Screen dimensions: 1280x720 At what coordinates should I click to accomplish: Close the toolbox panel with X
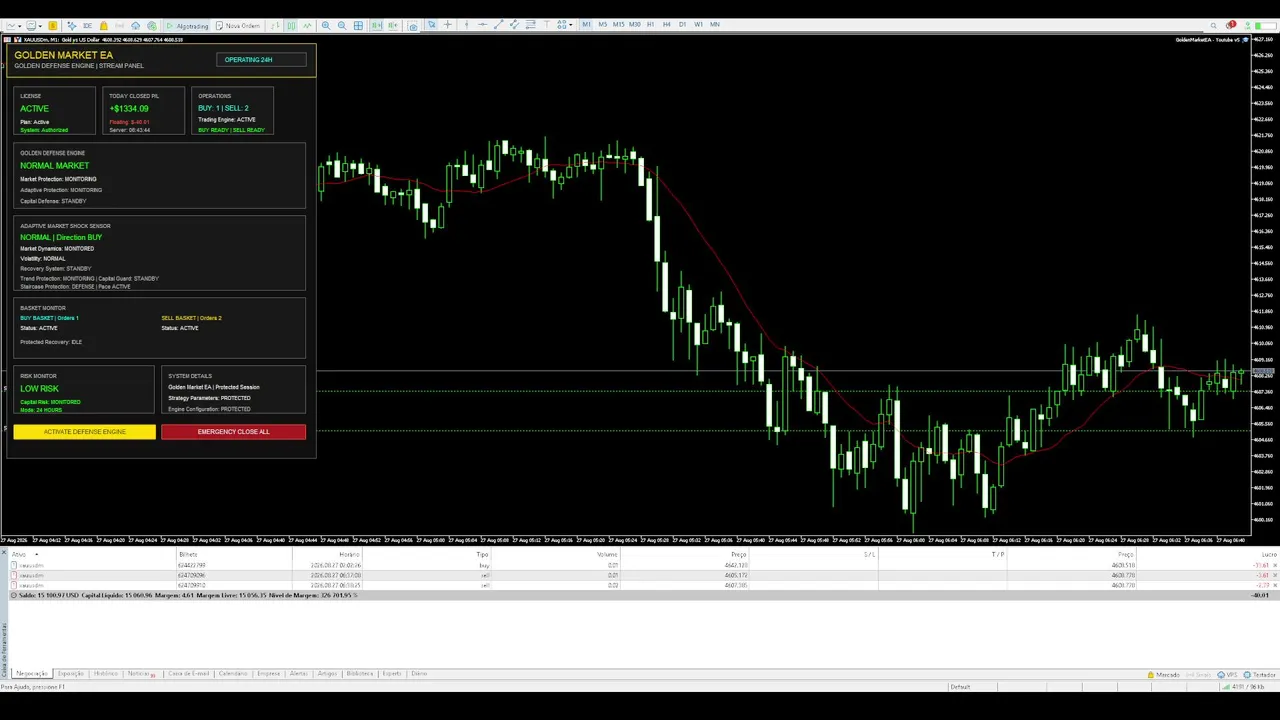pyautogui.click(x=4, y=552)
